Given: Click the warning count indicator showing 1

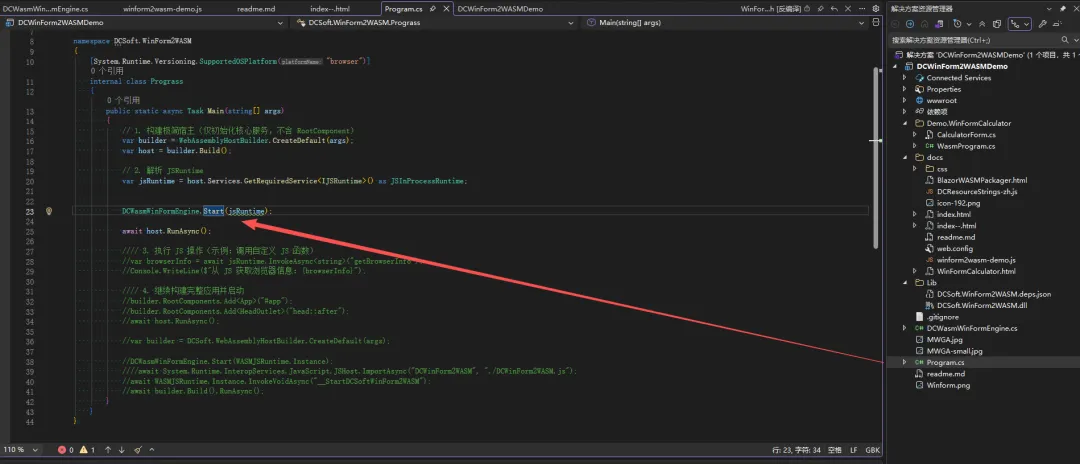Looking at the screenshot, I should [87, 450].
